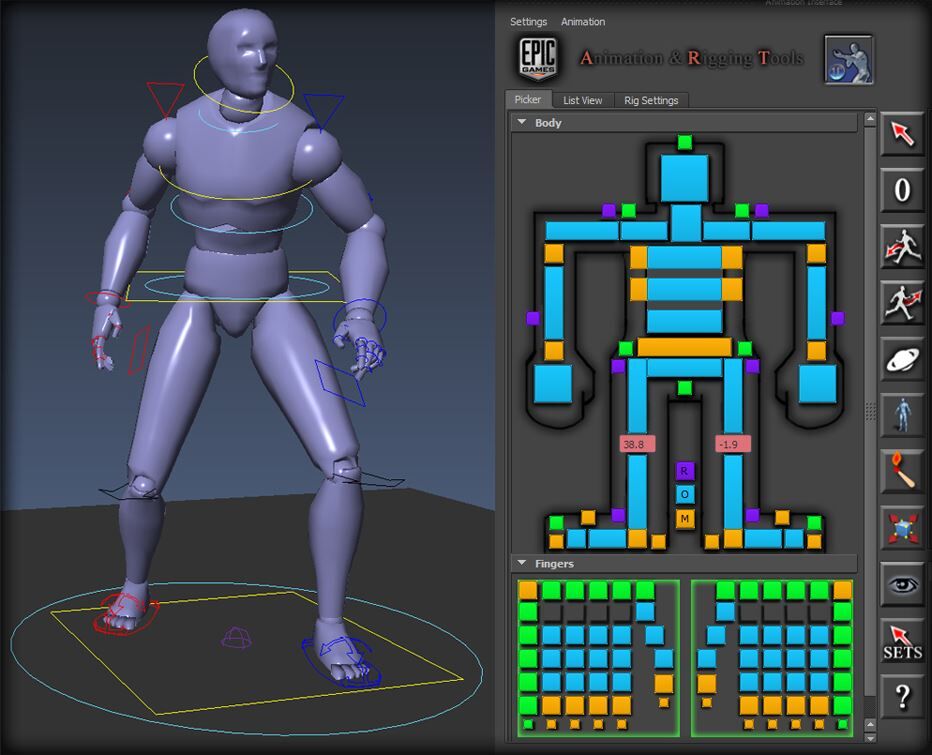Select the arrow selection tool icon
Screen dimensions: 932x755
(901, 135)
